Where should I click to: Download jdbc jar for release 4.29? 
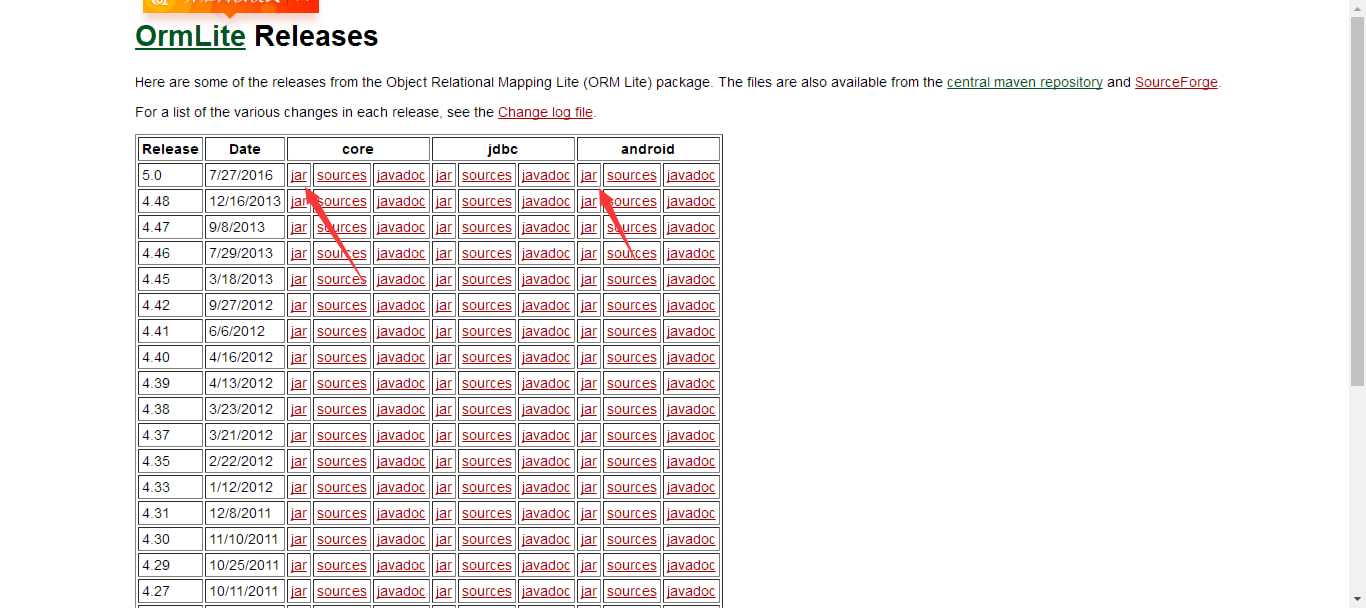coord(444,565)
